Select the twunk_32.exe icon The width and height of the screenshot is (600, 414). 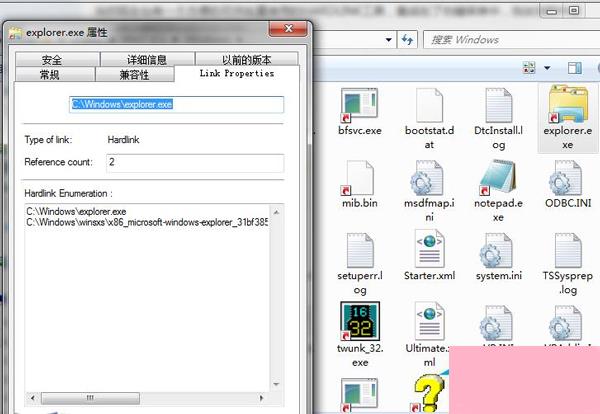click(360, 321)
